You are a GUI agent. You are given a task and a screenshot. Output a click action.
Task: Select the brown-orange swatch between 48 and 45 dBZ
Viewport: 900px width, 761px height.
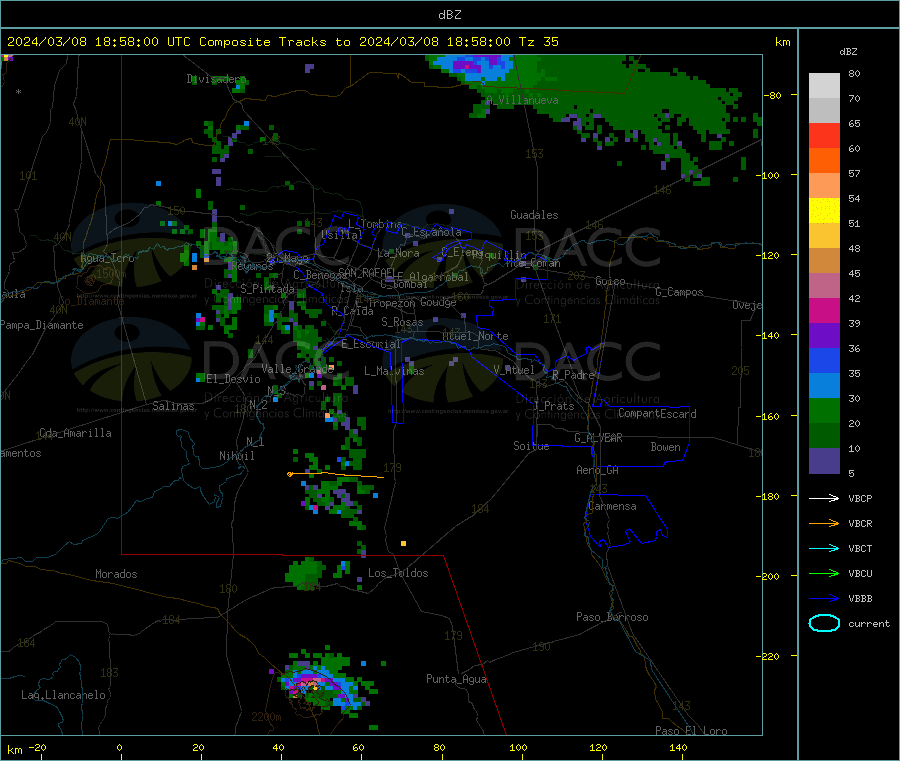tap(824, 261)
